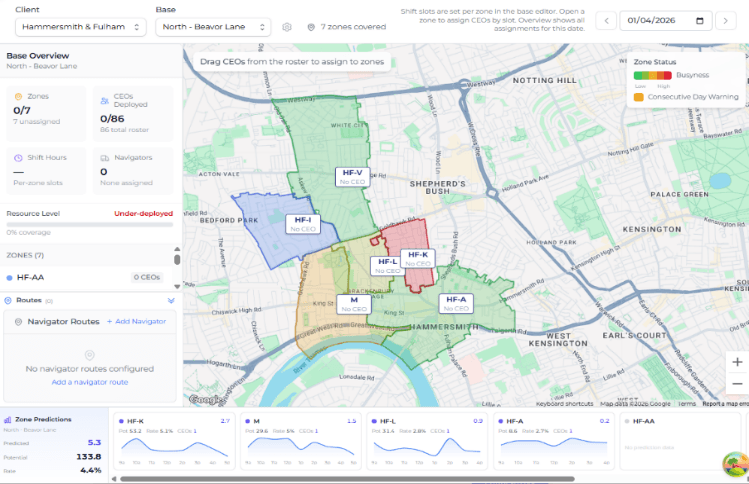Select the M zone label on map
Screen dimensions: 749x484
[353, 304]
